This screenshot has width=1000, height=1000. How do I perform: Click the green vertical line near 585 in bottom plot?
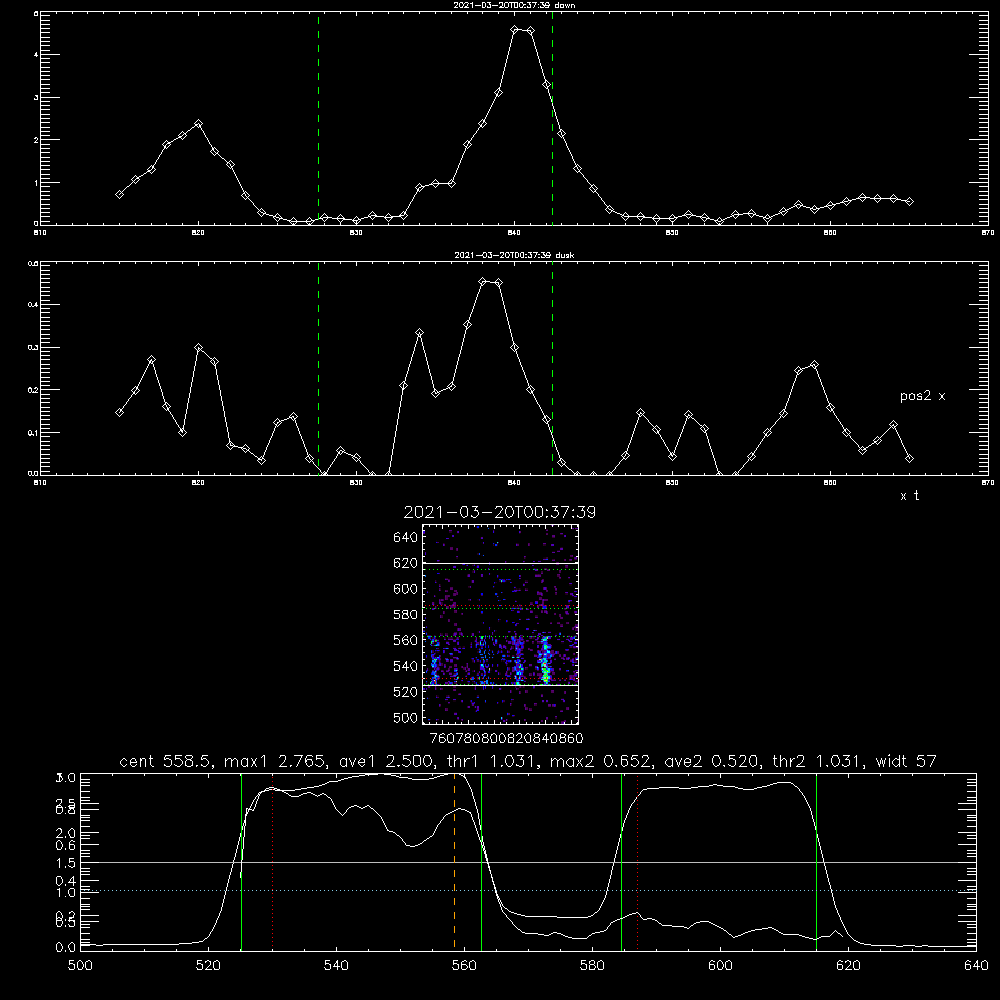[621, 861]
